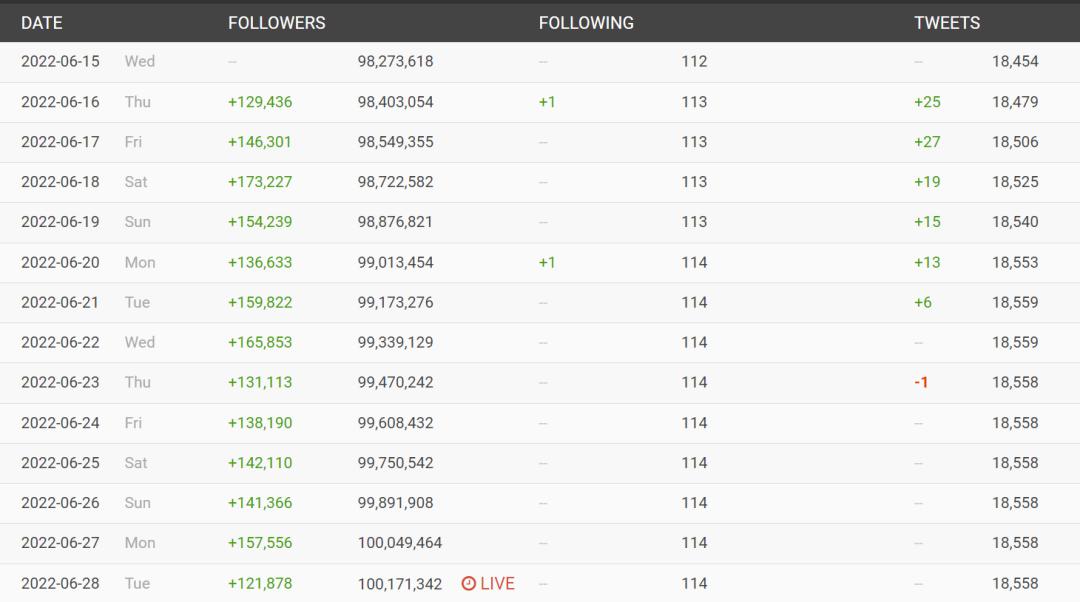Select the 99,339,129 follower count
The width and height of the screenshot is (1080, 602).
pyautogui.click(x=395, y=342)
